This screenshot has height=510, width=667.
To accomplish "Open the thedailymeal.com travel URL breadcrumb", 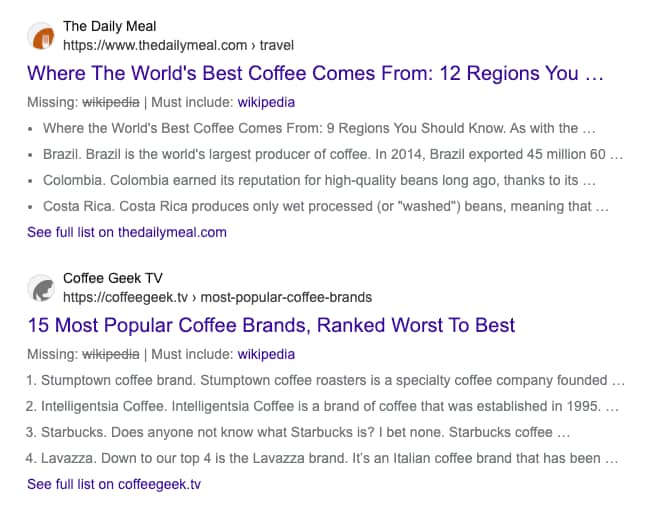I will point(178,45).
